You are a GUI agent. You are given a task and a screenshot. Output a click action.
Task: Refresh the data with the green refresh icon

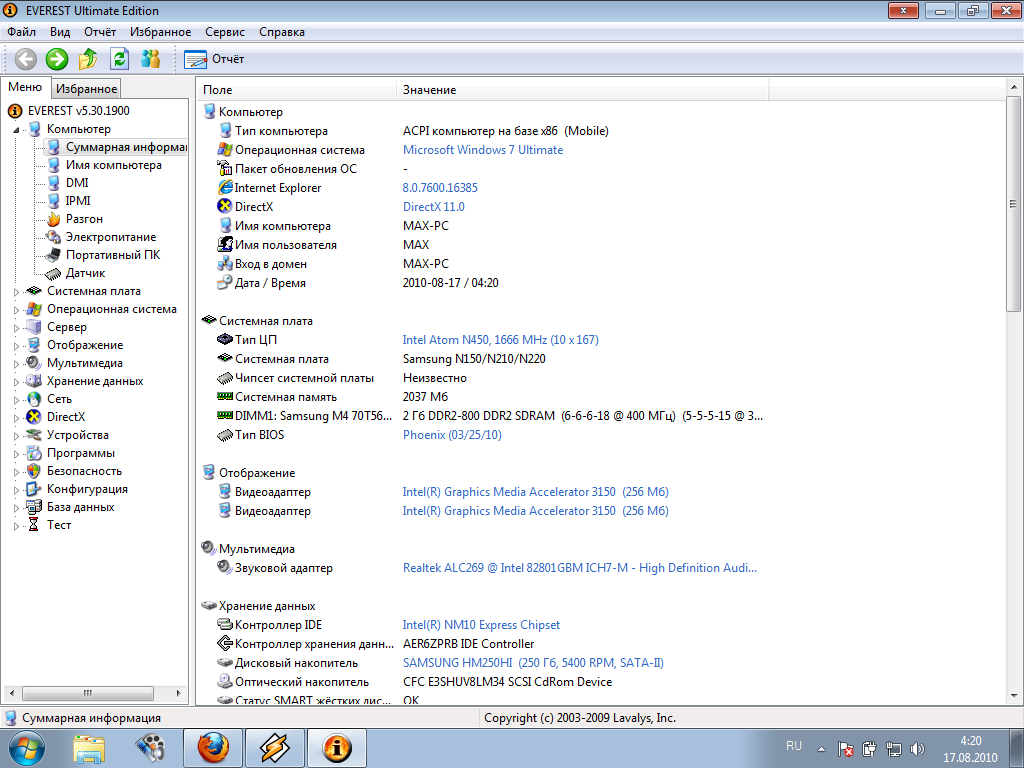120,59
